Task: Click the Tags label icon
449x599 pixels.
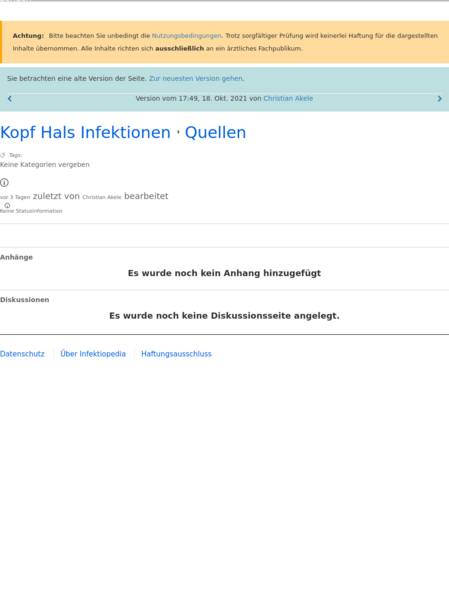Action: [x=3, y=155]
